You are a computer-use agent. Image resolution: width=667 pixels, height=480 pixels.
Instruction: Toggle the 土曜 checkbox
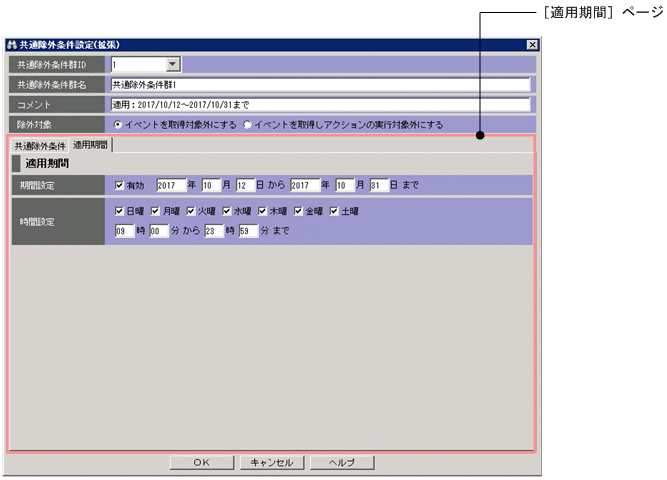[x=334, y=211]
